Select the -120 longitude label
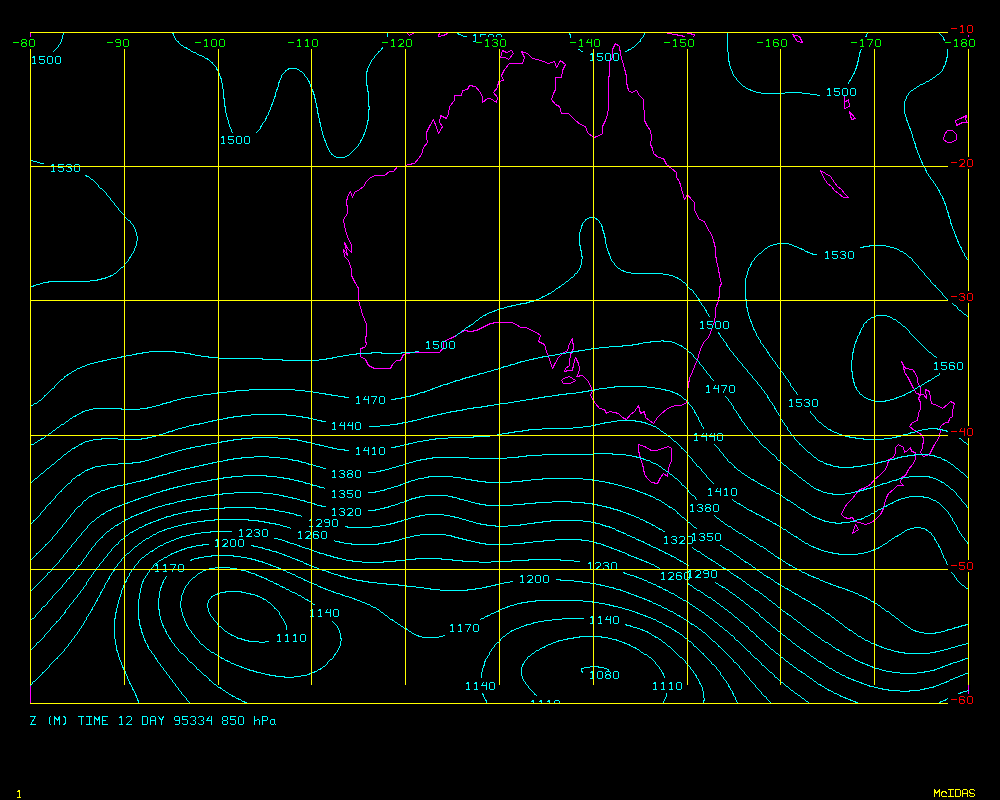1000x800 pixels. click(397, 43)
